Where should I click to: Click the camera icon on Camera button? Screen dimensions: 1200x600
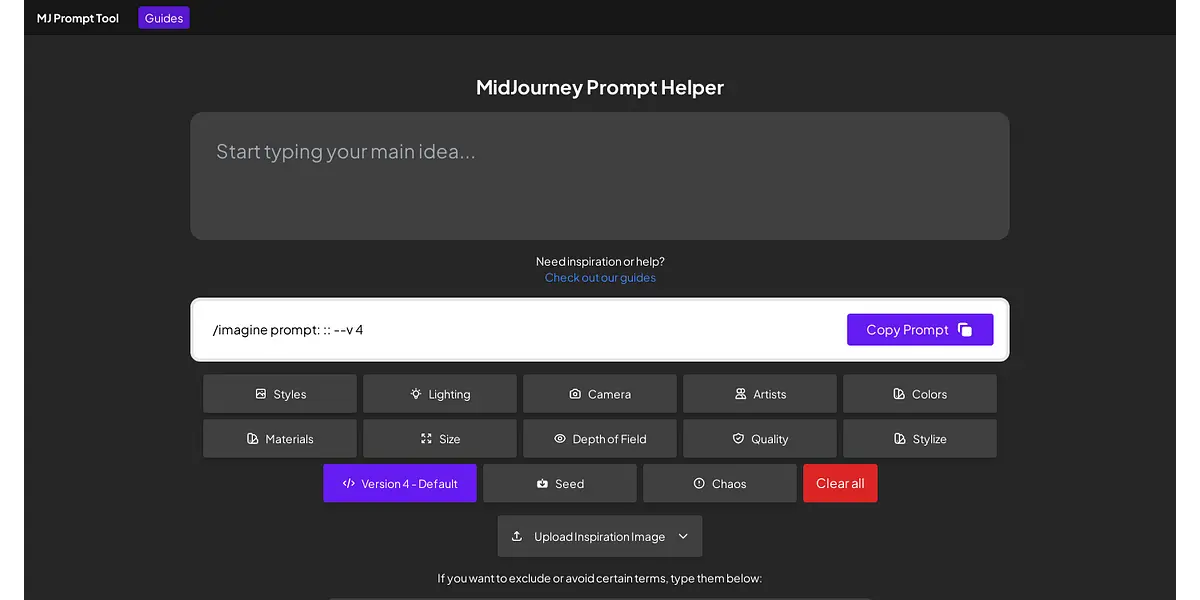(575, 394)
